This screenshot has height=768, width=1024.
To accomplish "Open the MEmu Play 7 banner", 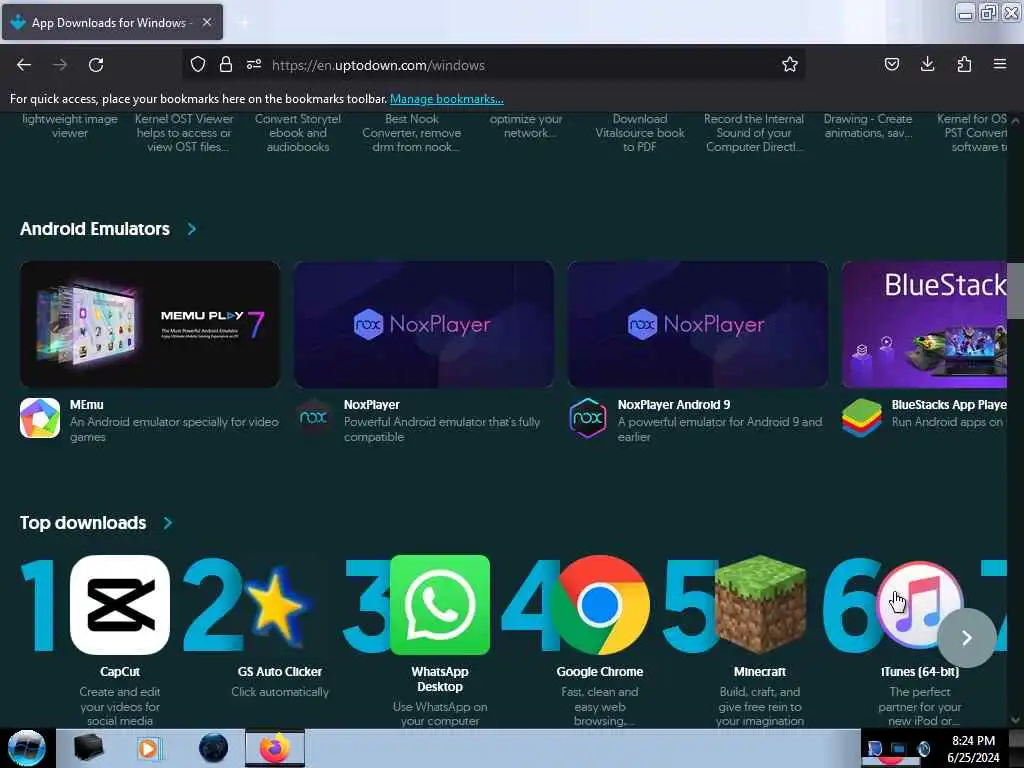I will tap(150, 324).
